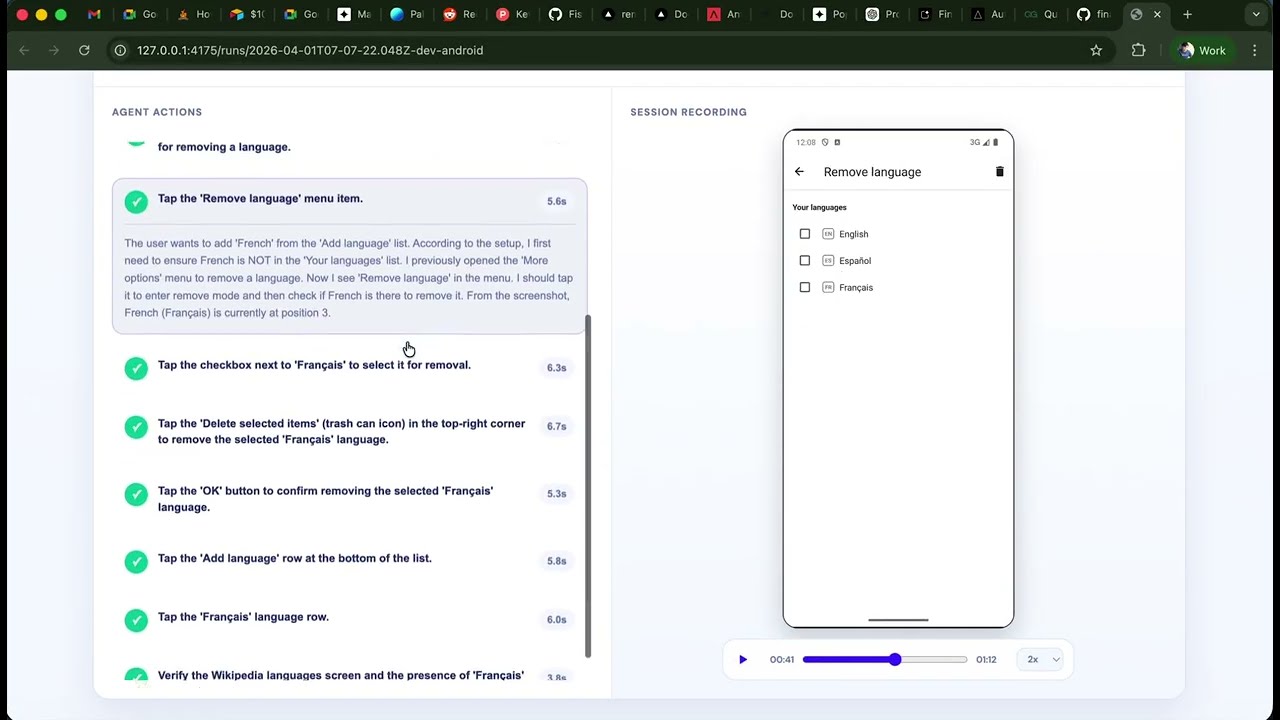
Task: Expand the "Tap the 'OK' button" step
Action: 349,499
